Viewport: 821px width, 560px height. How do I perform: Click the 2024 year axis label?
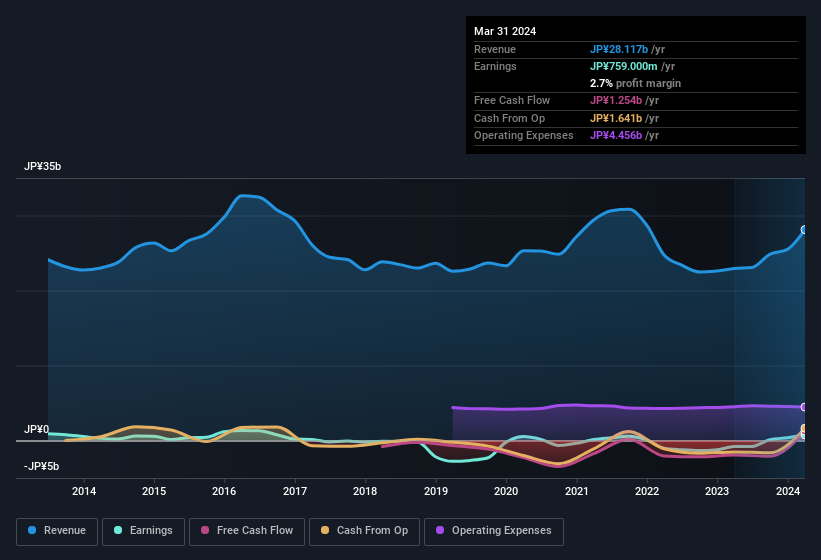pyautogui.click(x=788, y=491)
